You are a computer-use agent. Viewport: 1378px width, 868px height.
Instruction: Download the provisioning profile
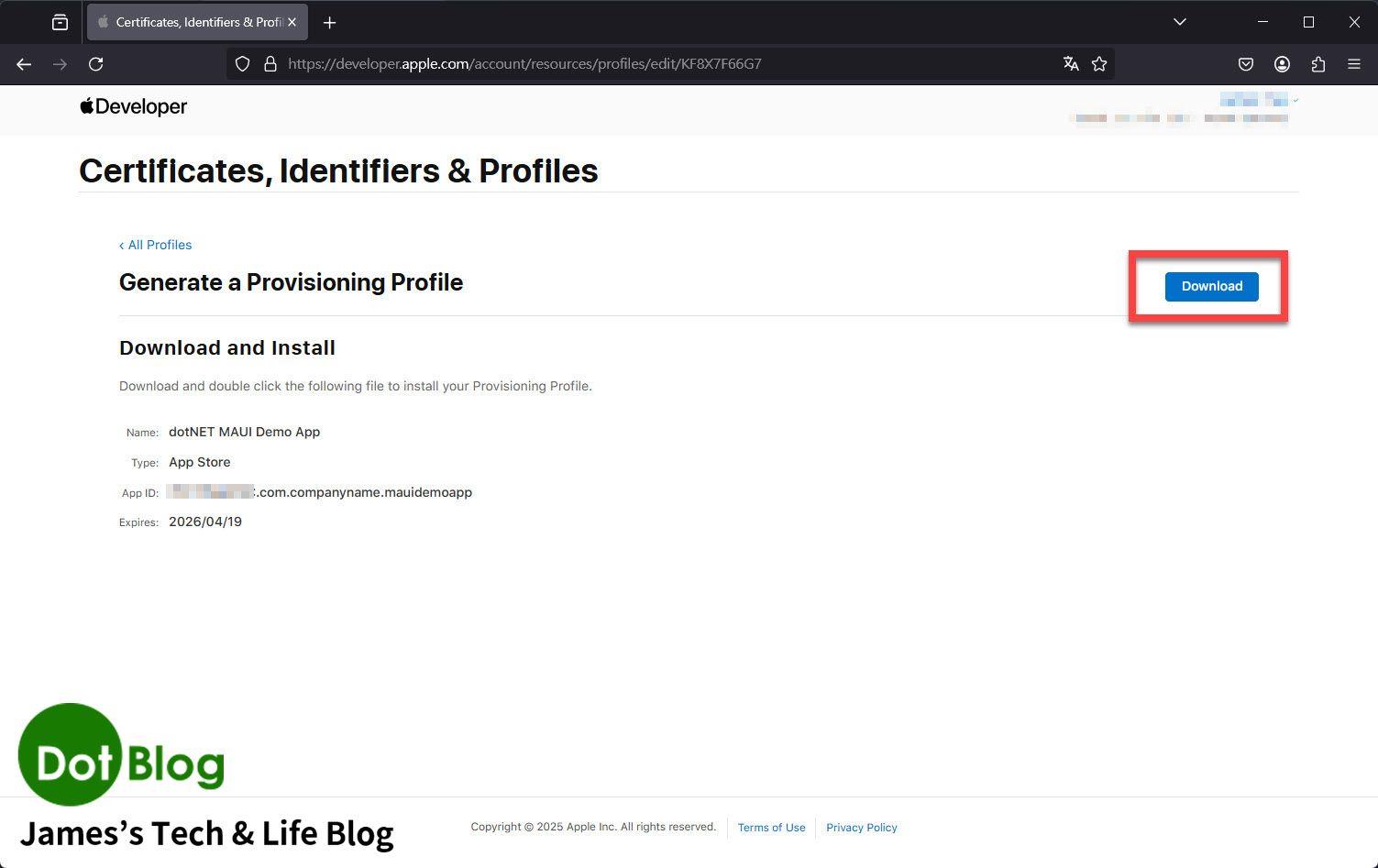(1211, 286)
